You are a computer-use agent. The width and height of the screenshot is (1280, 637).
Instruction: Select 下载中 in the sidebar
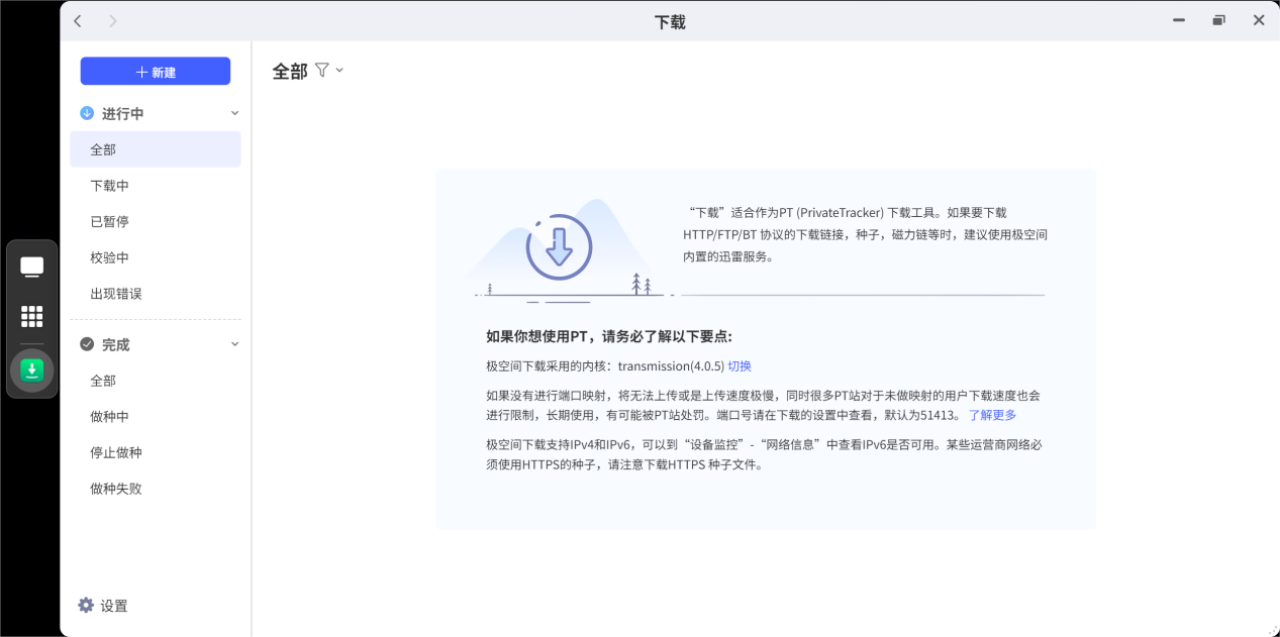pos(110,186)
